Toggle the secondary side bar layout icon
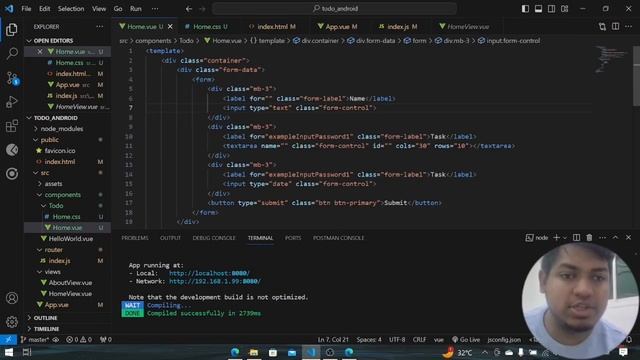 click(x=551, y=9)
